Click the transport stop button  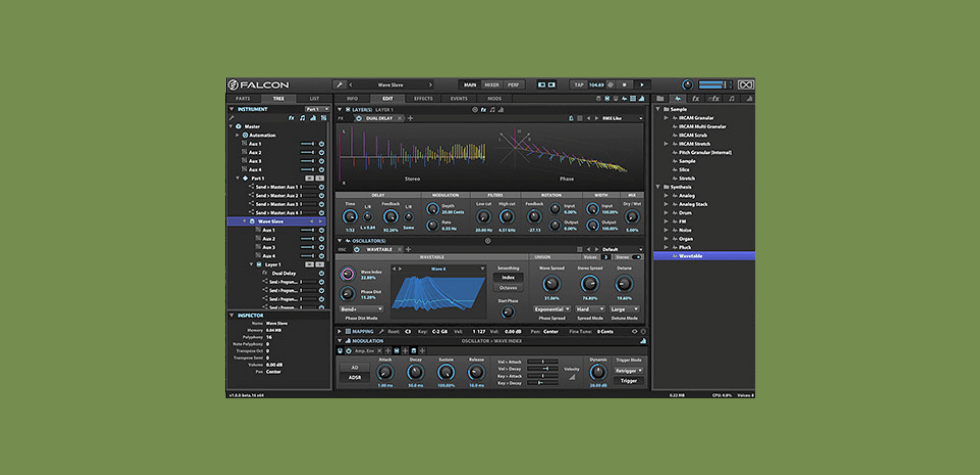coord(625,85)
